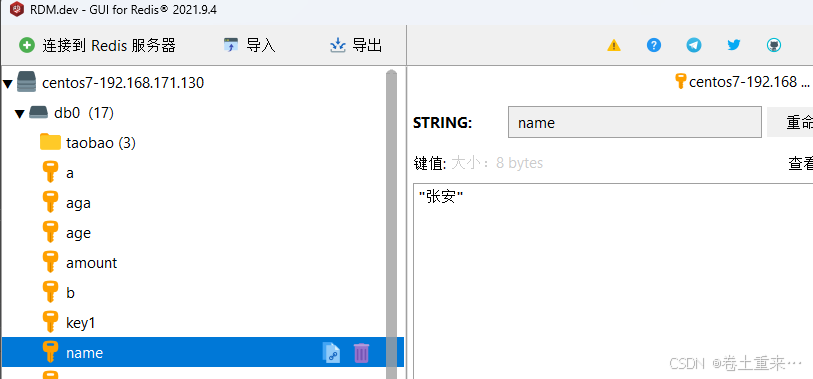The image size is (813, 379).
Task: Collapse the centos7-192.168.171.130 server node
Action: (x=8, y=83)
